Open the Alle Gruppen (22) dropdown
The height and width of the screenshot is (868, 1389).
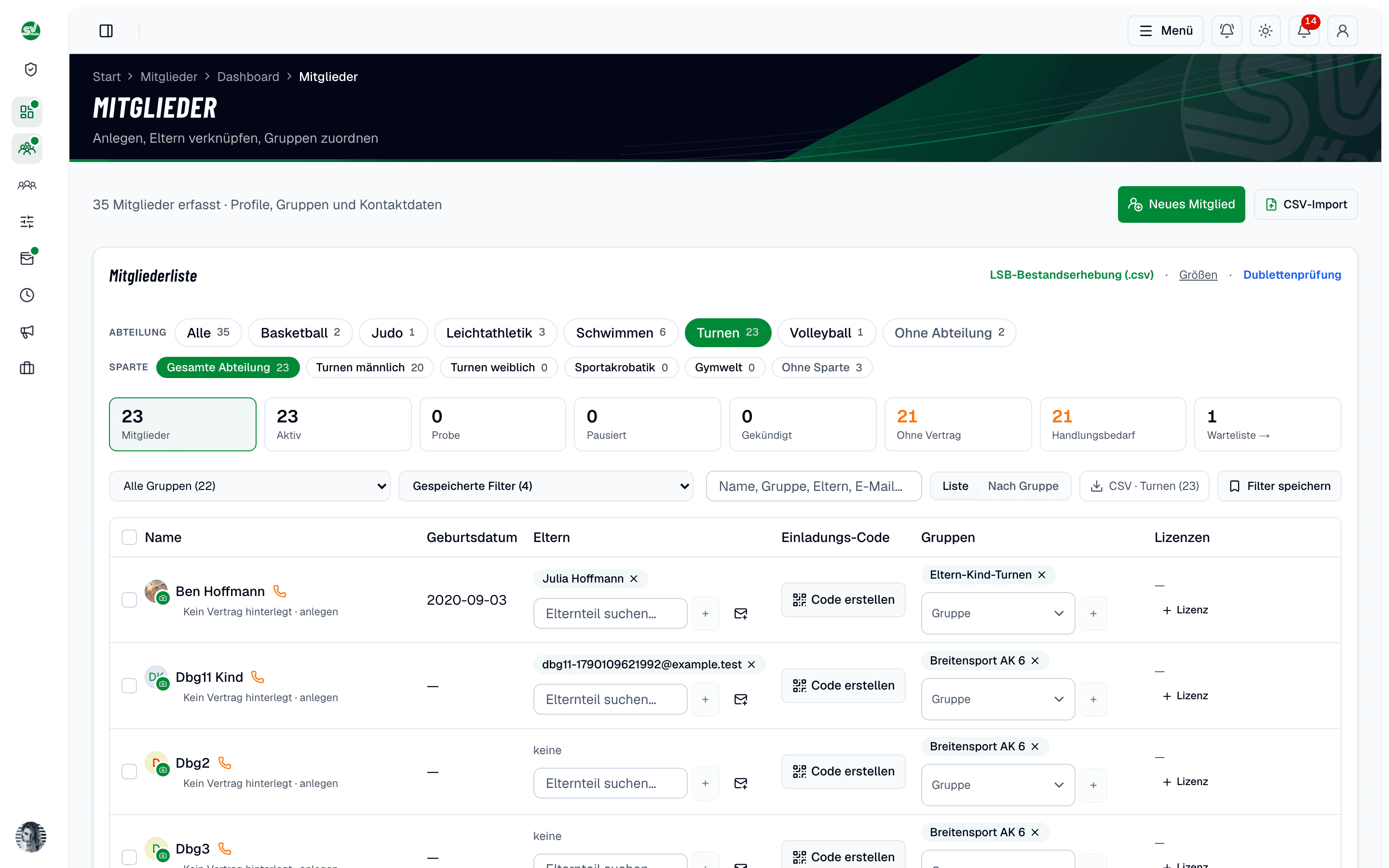pos(250,486)
